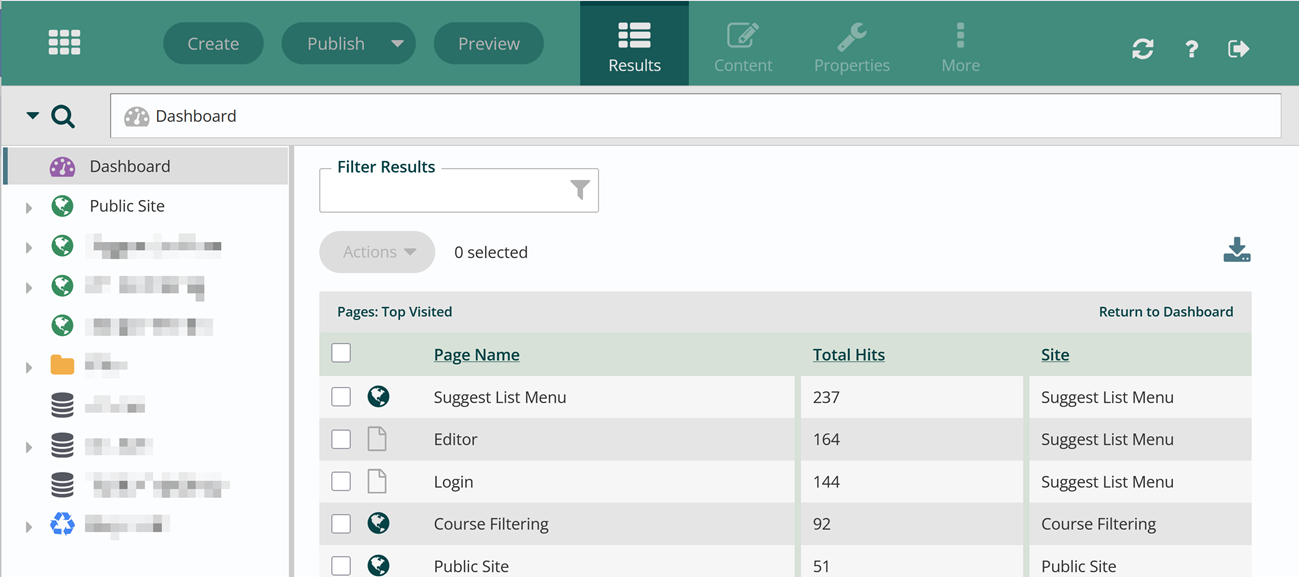
Task: Download the results using the export icon
Action: 1236,250
